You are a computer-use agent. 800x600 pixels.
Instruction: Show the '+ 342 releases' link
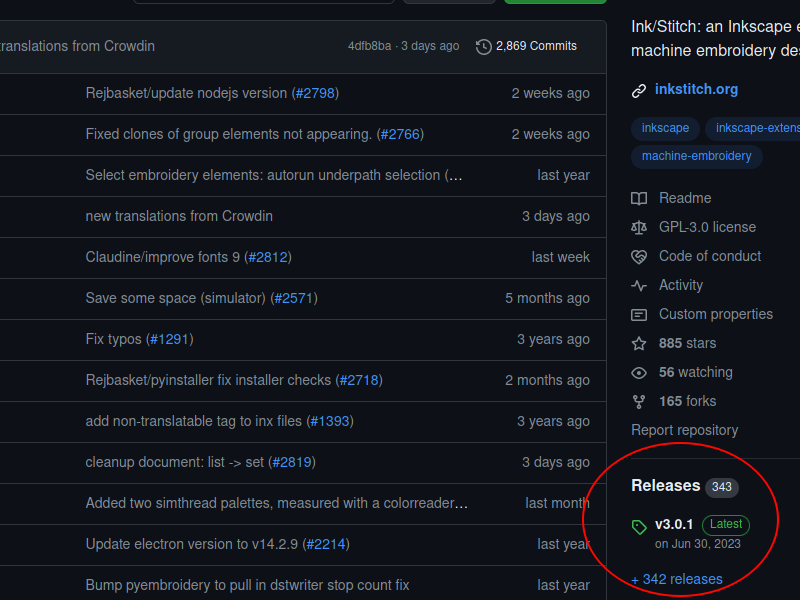(x=677, y=580)
